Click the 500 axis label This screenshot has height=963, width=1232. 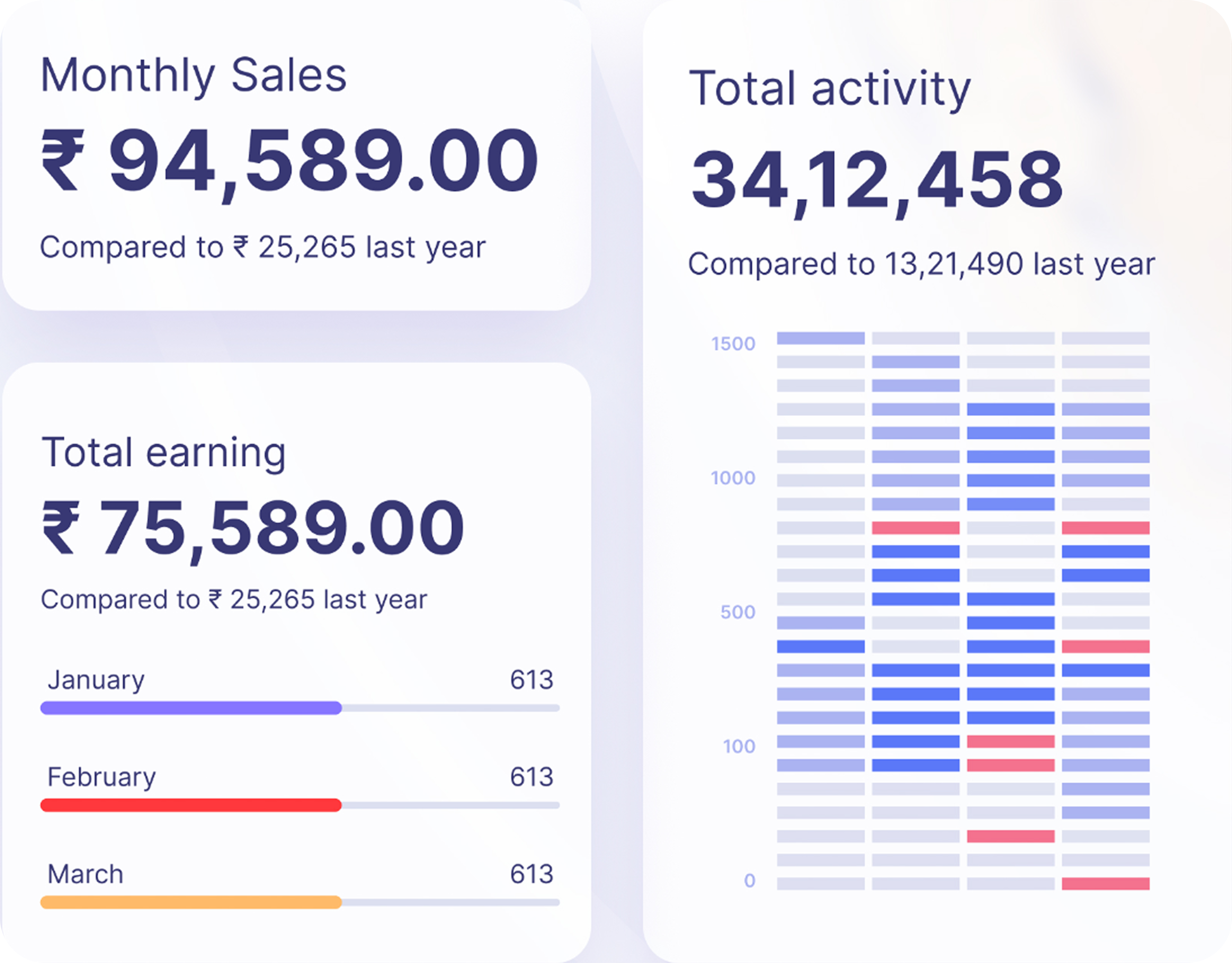pyautogui.click(x=737, y=612)
